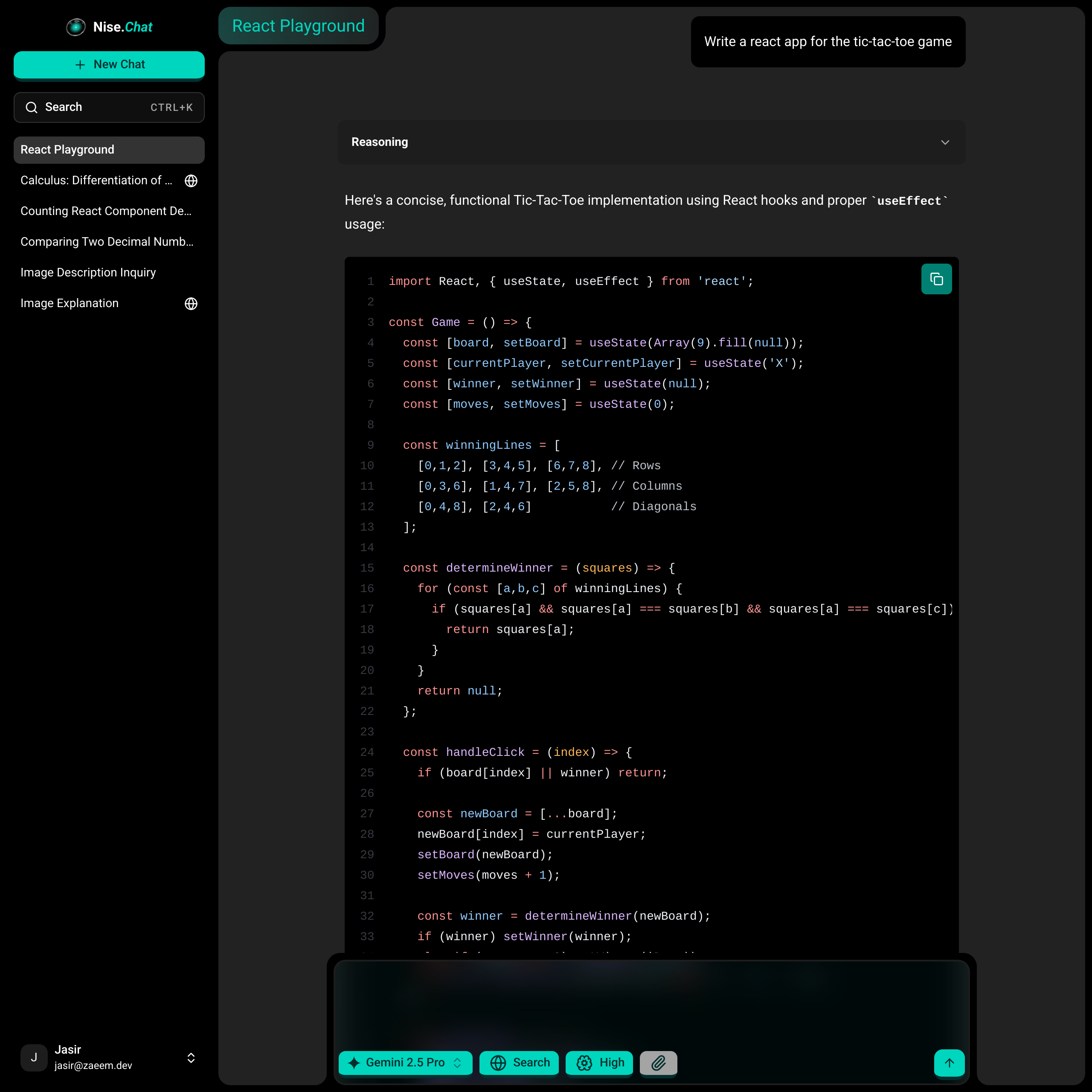Expand the Reasoning section chevron
This screenshot has width=1092, height=1092.
pyautogui.click(x=944, y=142)
